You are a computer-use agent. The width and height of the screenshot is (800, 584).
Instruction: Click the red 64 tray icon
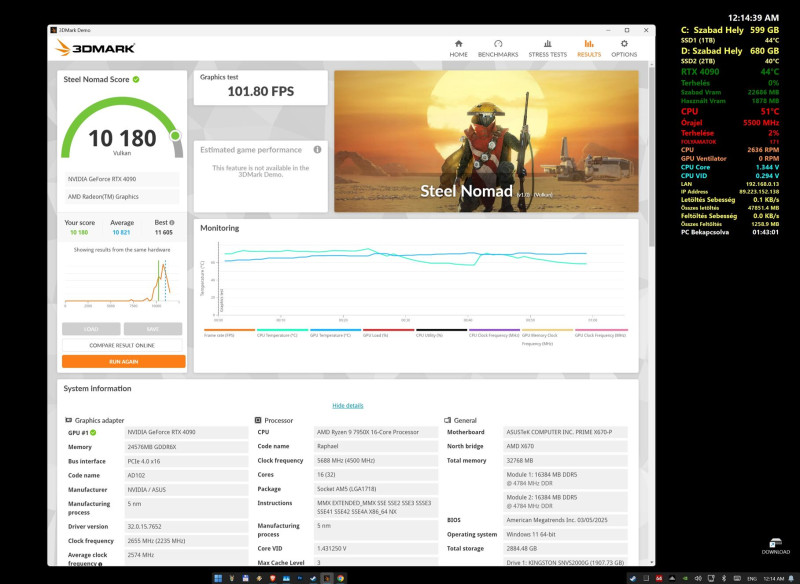pyautogui.click(x=659, y=578)
